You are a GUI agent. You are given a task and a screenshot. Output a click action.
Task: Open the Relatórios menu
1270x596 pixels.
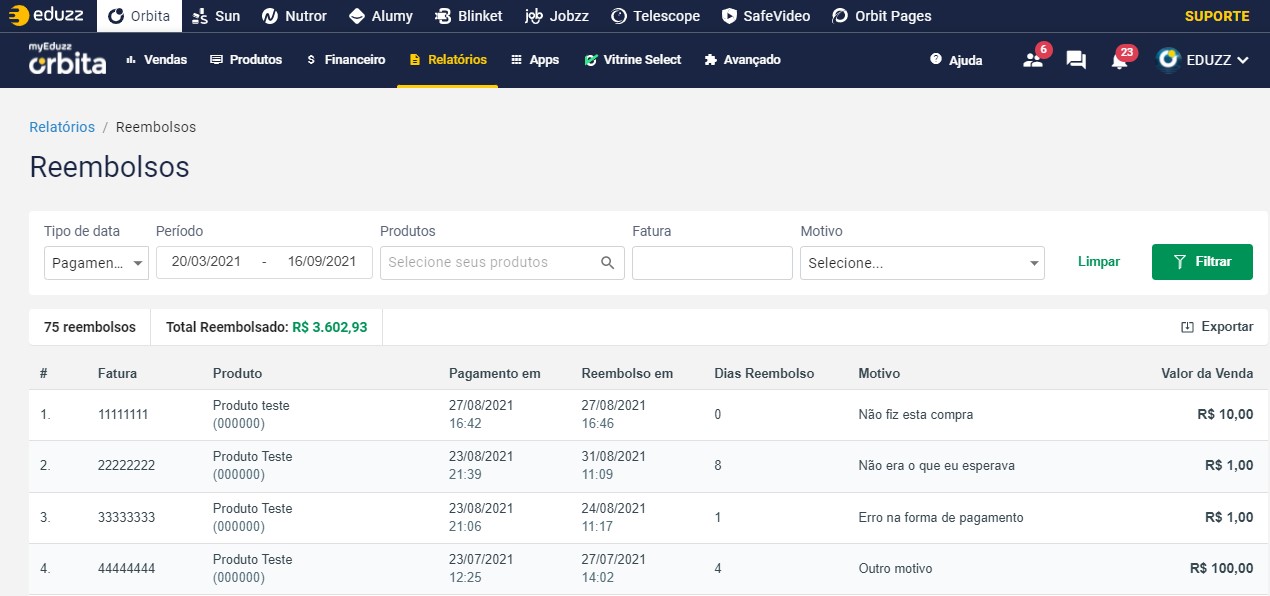coord(448,60)
